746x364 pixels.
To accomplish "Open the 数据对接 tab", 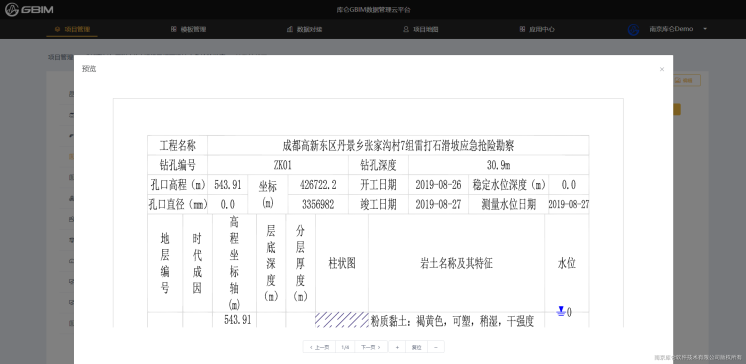I will pyautogui.click(x=304, y=29).
